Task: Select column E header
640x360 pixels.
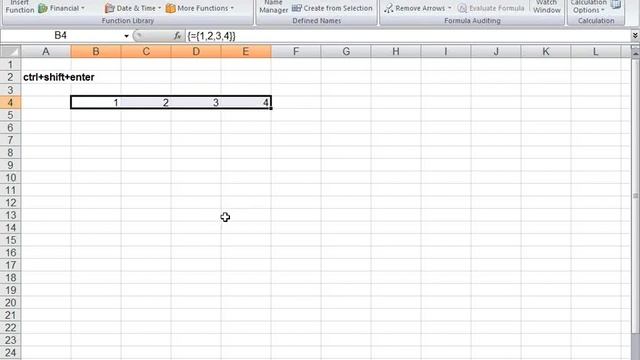Action: tap(246, 51)
